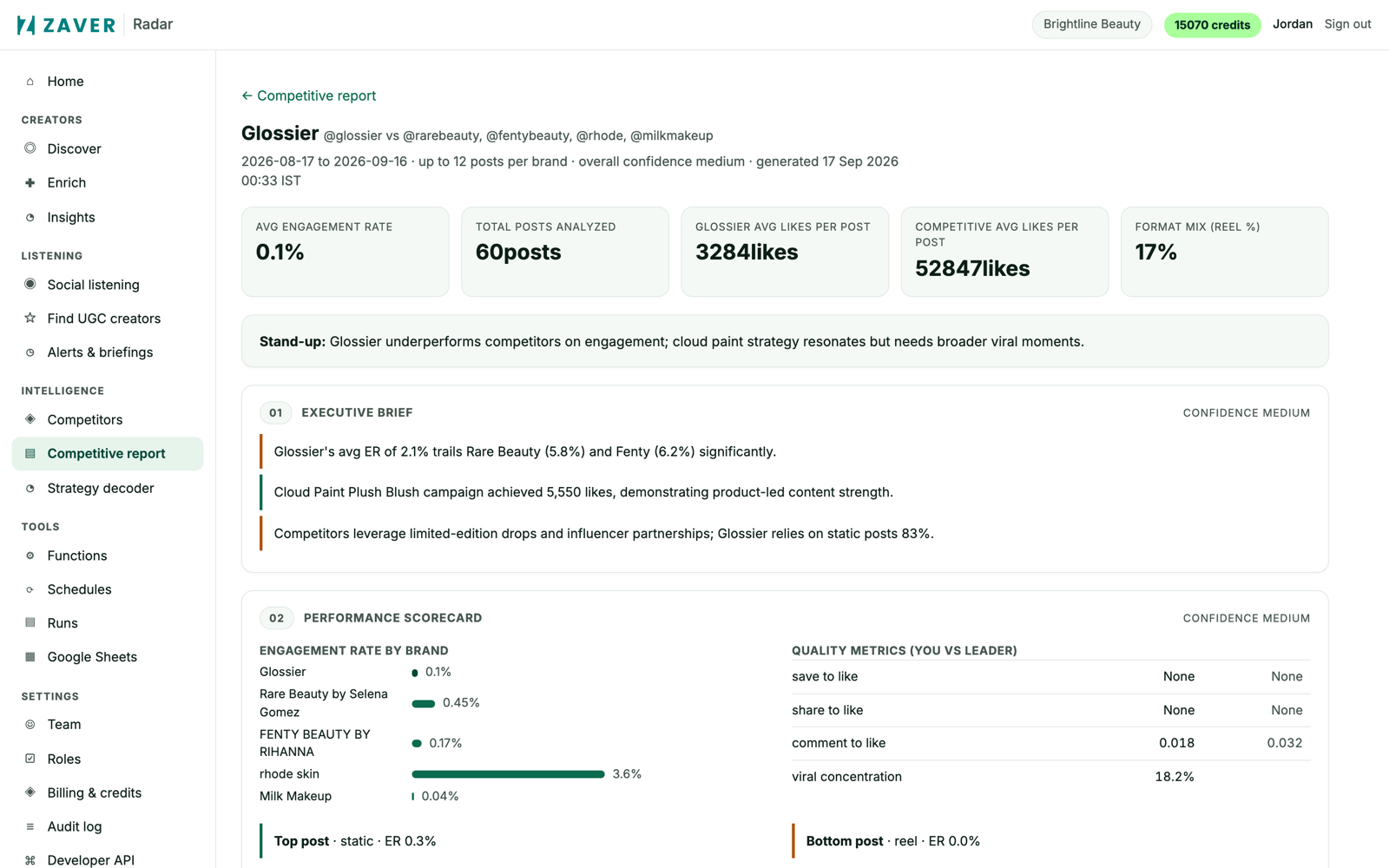Click the 15070 credits badge
This screenshot has height=868, width=1389.
click(1212, 24)
